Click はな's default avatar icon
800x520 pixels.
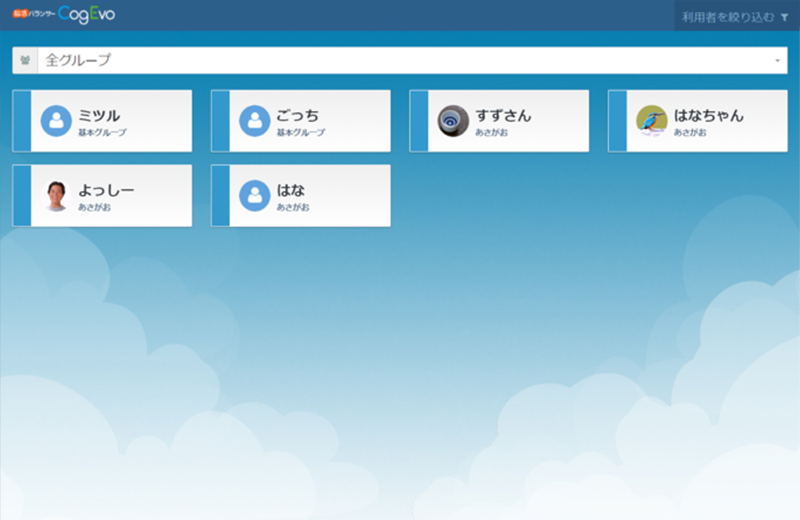(254, 196)
